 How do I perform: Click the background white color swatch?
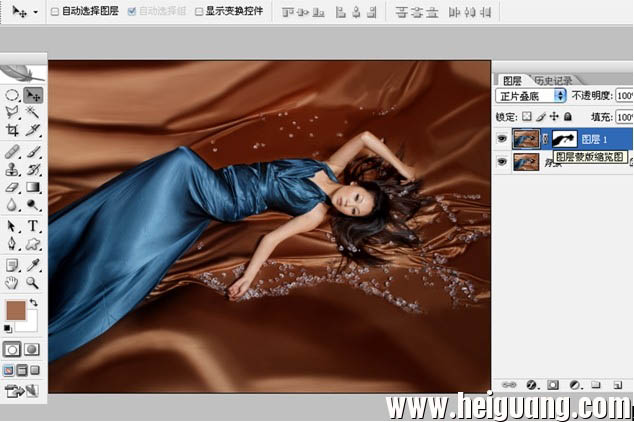29,323
